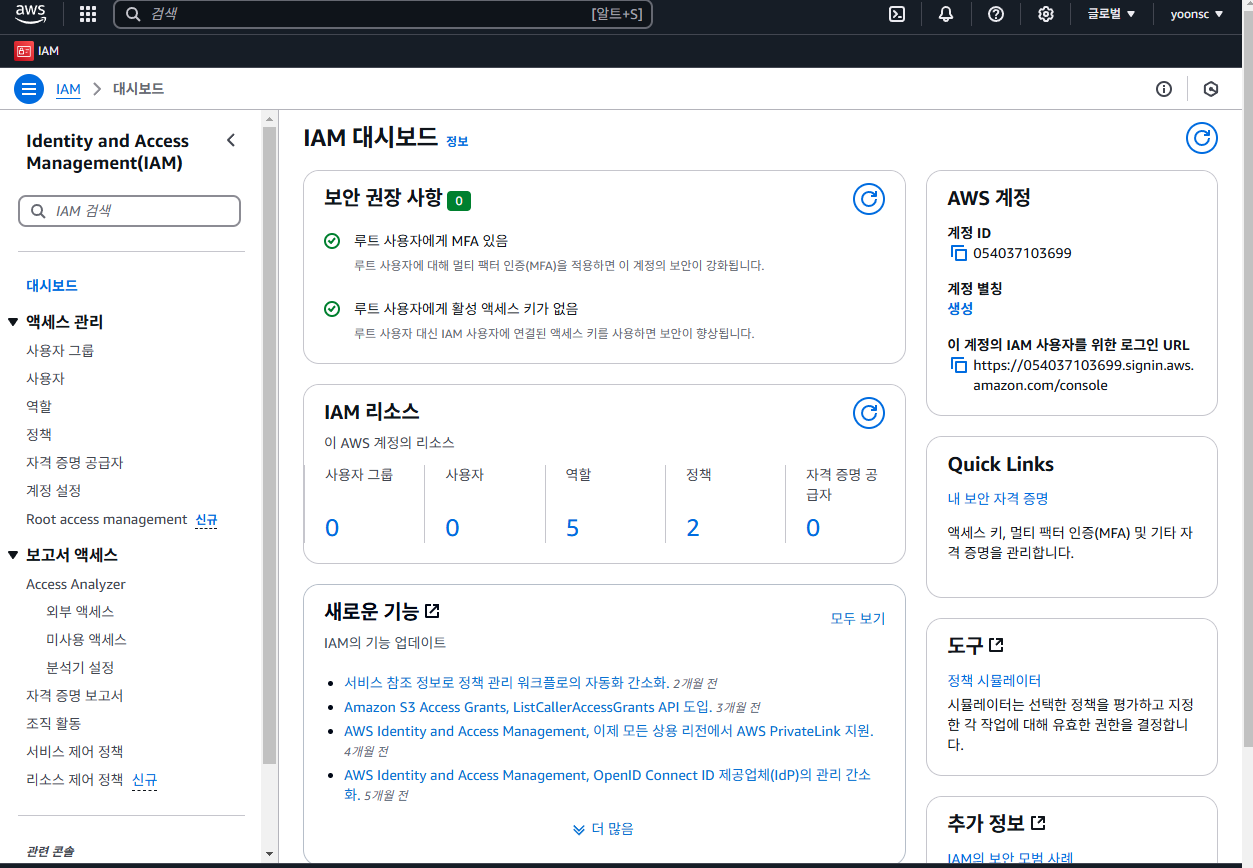Open the notifications bell

946,14
